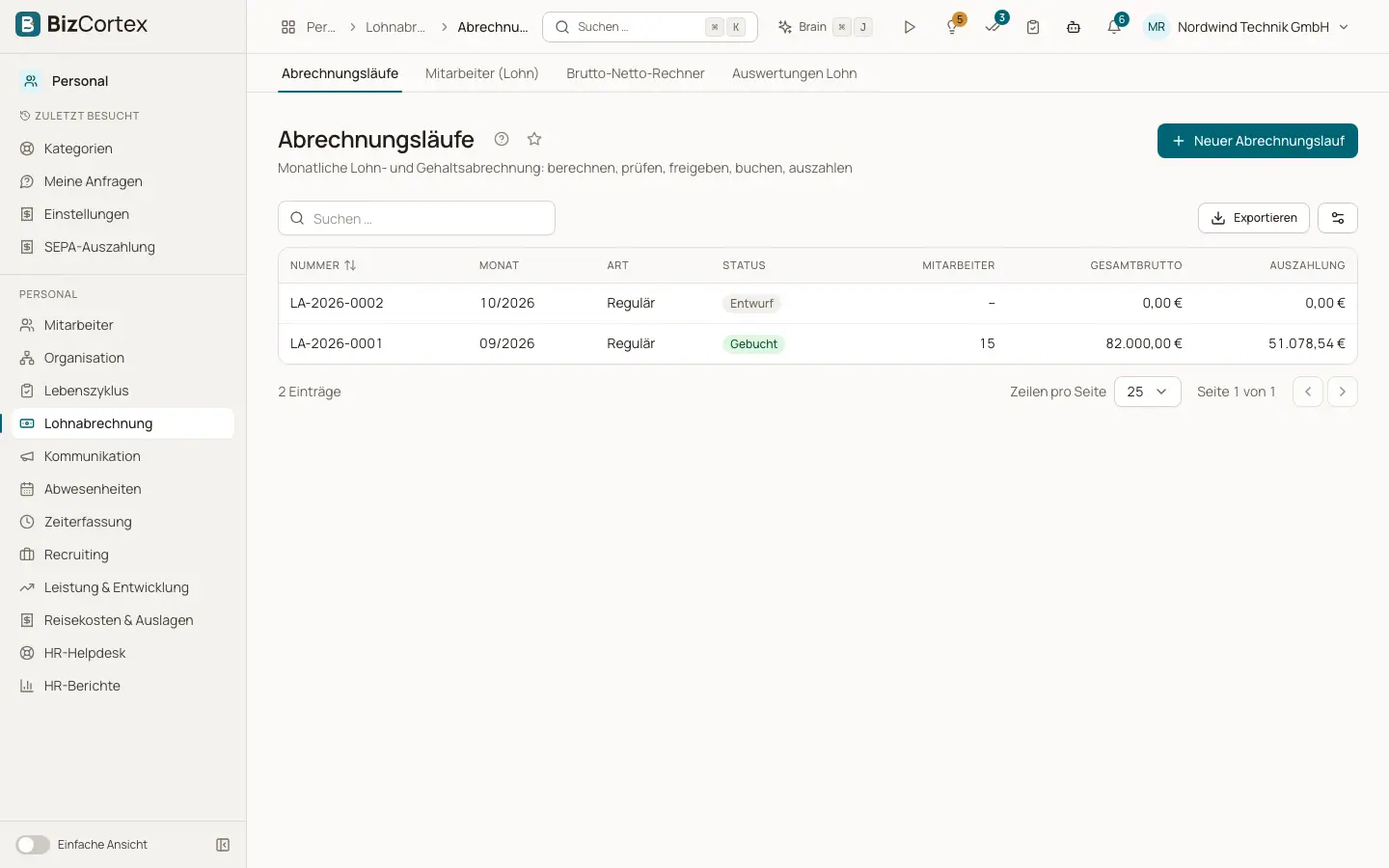Mark Abrechnungsläufe as favorite with star icon
Screen dimensions: 1389x868
[534, 139]
